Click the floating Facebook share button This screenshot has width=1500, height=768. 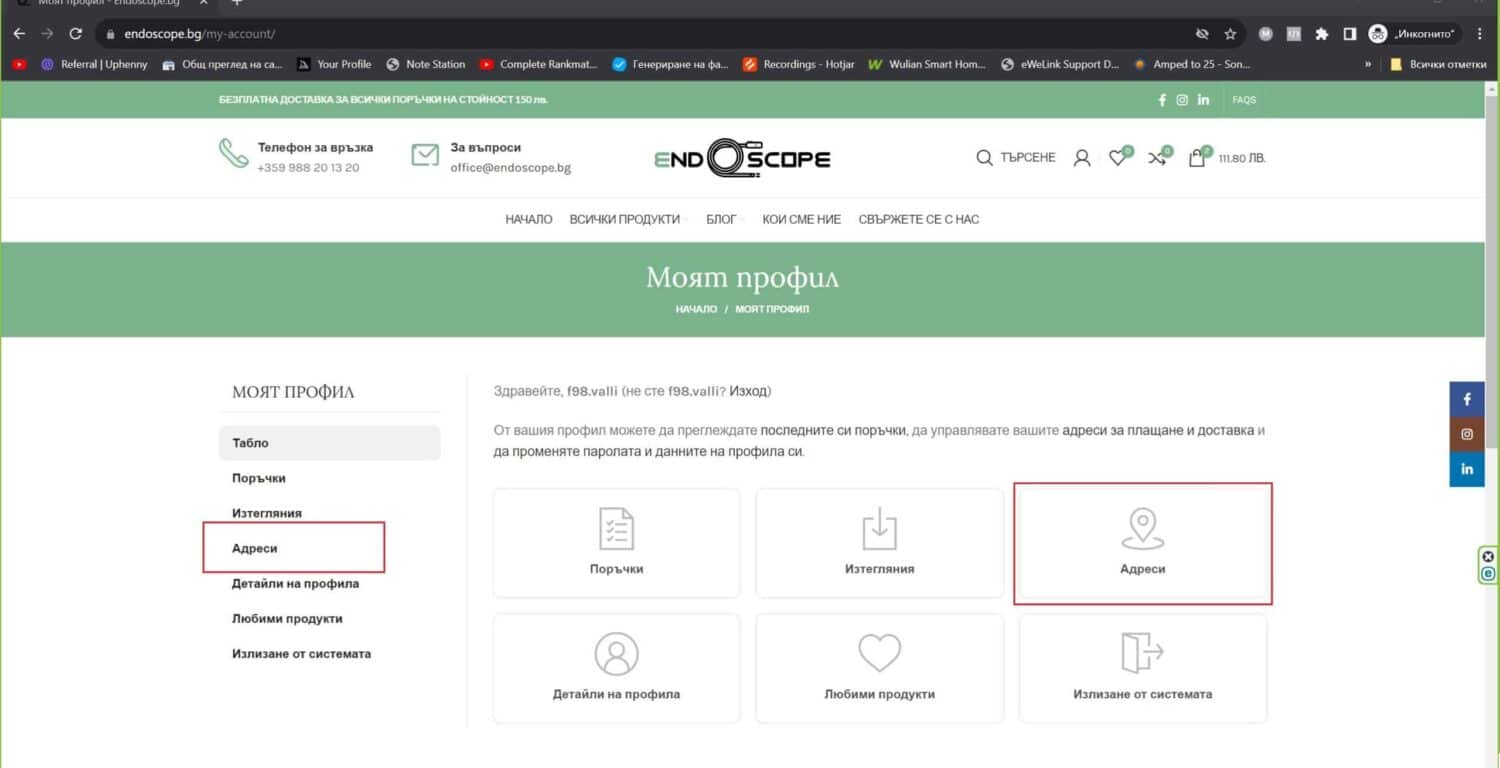tap(1467, 399)
